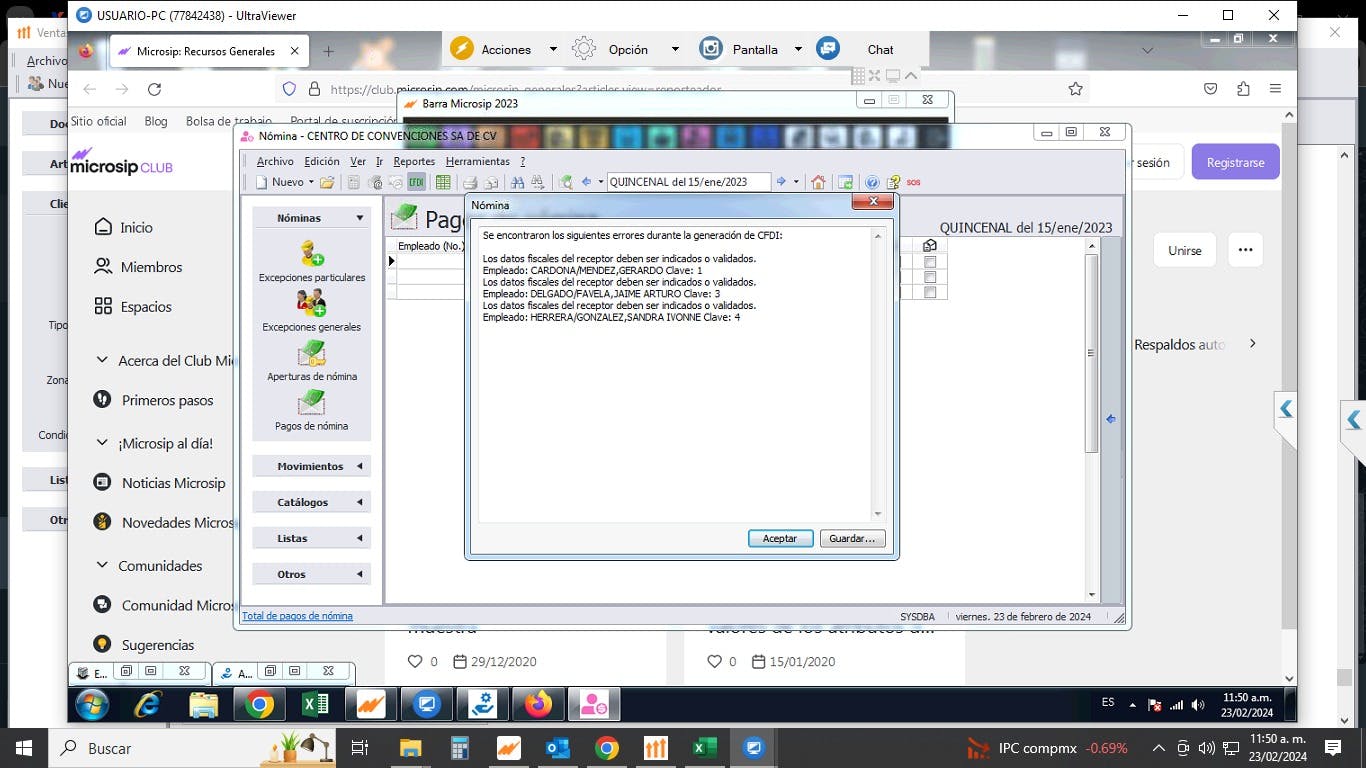Expand the Otros section in Nómina sidebar
Image resolution: width=1366 pixels, height=768 pixels.
click(359, 574)
